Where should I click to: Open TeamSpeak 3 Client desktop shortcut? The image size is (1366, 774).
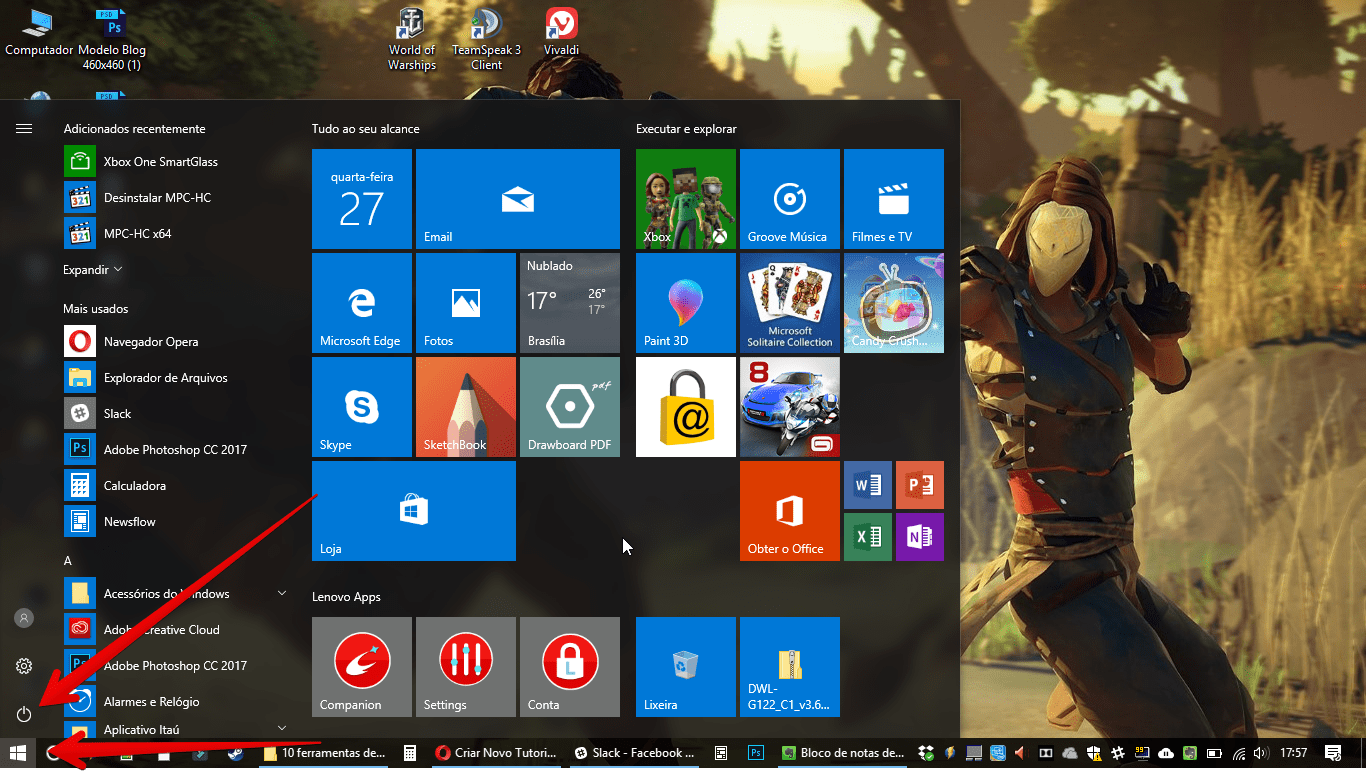coord(486,39)
